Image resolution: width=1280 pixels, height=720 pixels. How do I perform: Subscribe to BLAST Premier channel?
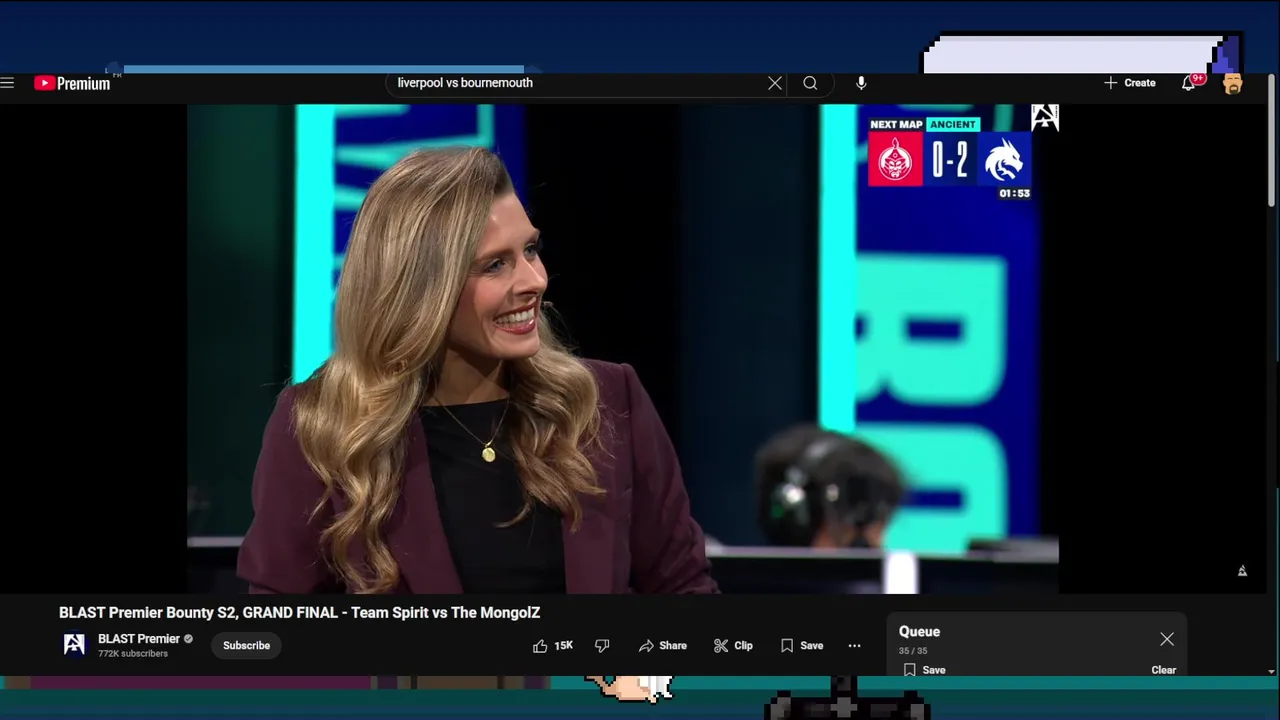pyautogui.click(x=246, y=646)
